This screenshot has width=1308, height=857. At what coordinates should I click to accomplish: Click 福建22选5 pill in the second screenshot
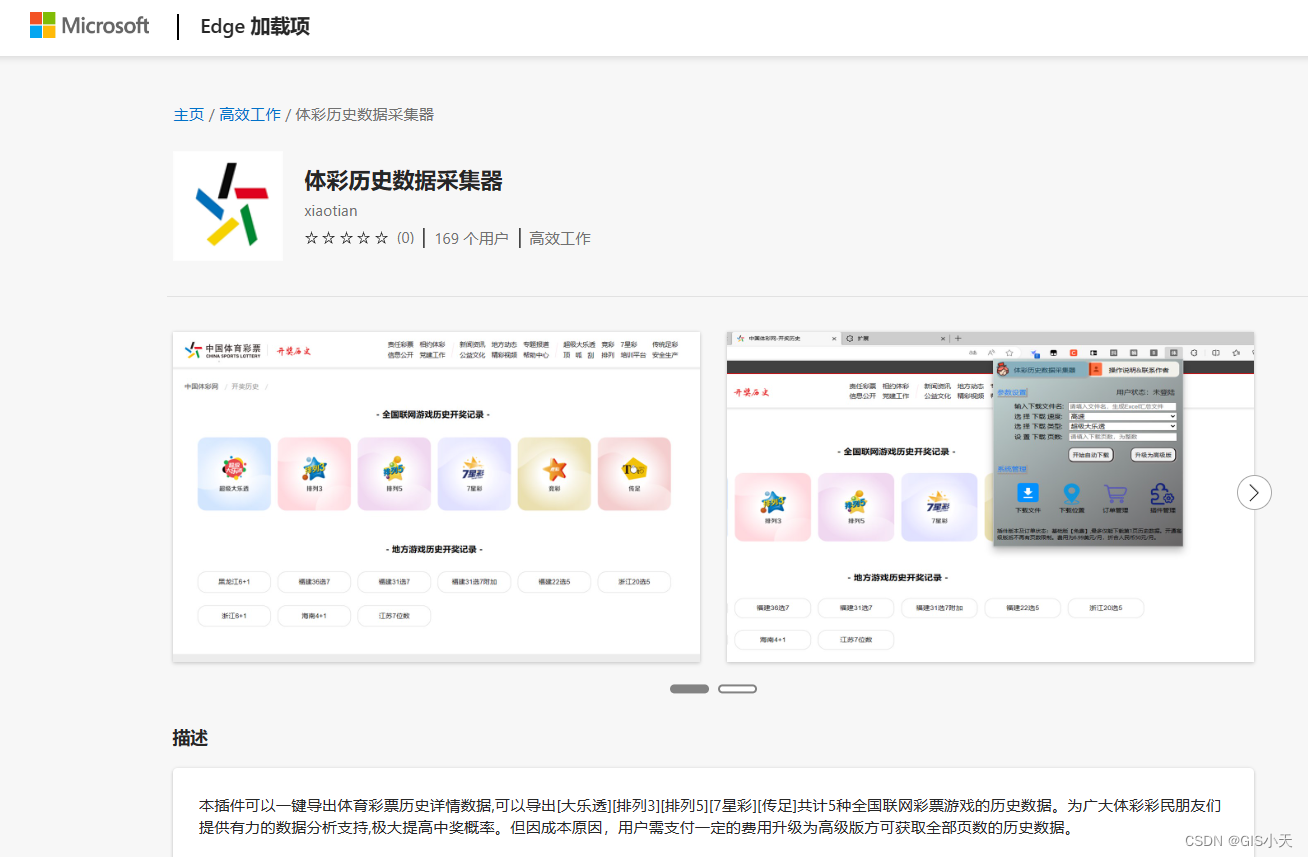click(x=1022, y=608)
